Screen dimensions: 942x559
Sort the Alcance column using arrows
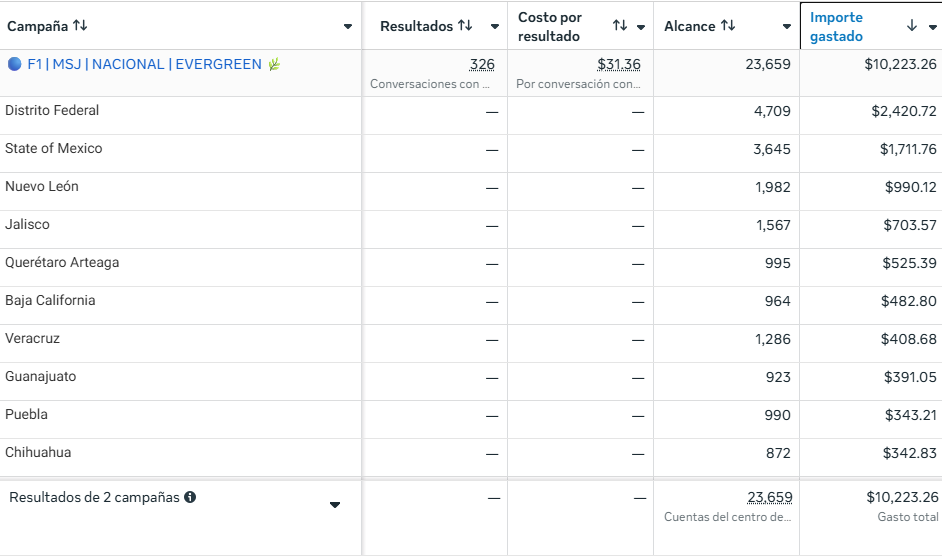coord(728,26)
